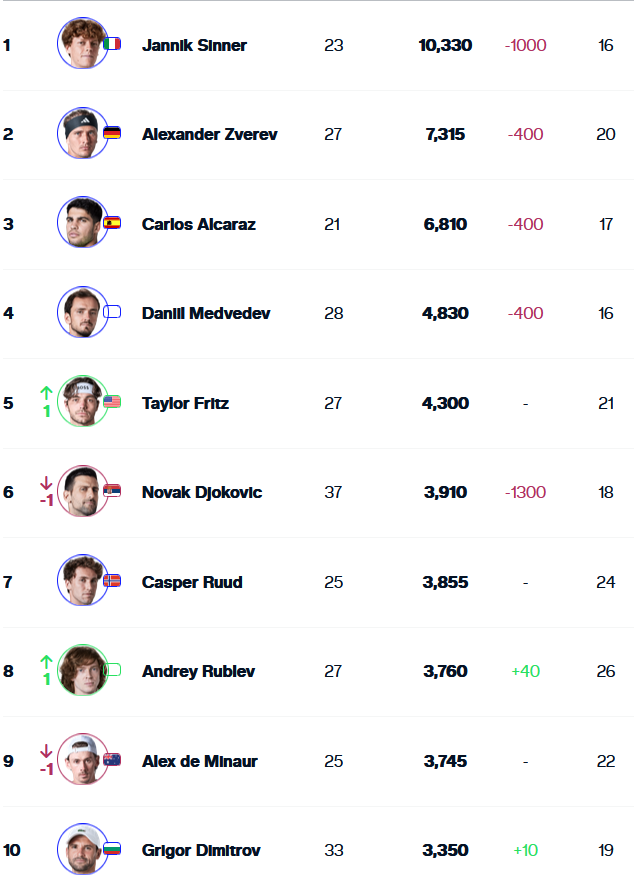Viewport: 634px width, 887px height.
Task: Click Sinner's 10,330 points value
Action: 445,45
